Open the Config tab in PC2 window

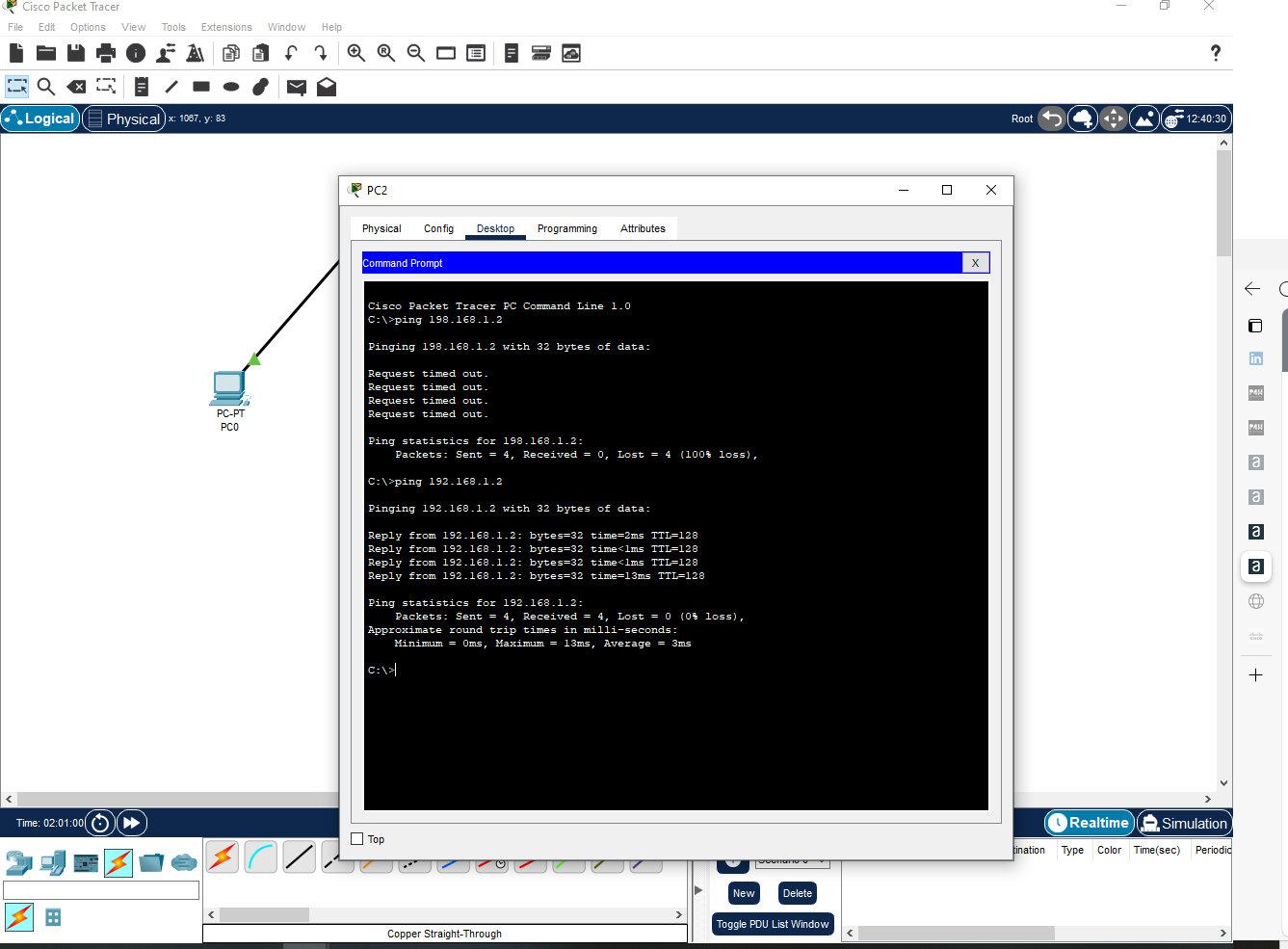(x=438, y=228)
